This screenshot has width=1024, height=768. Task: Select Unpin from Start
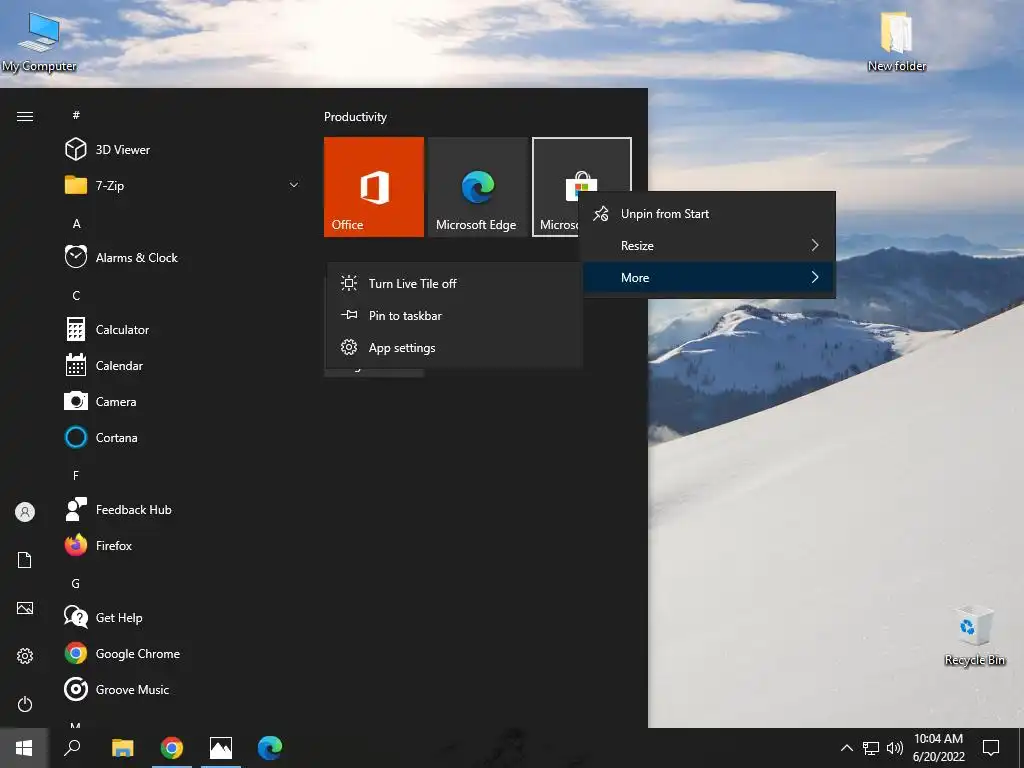pos(708,214)
